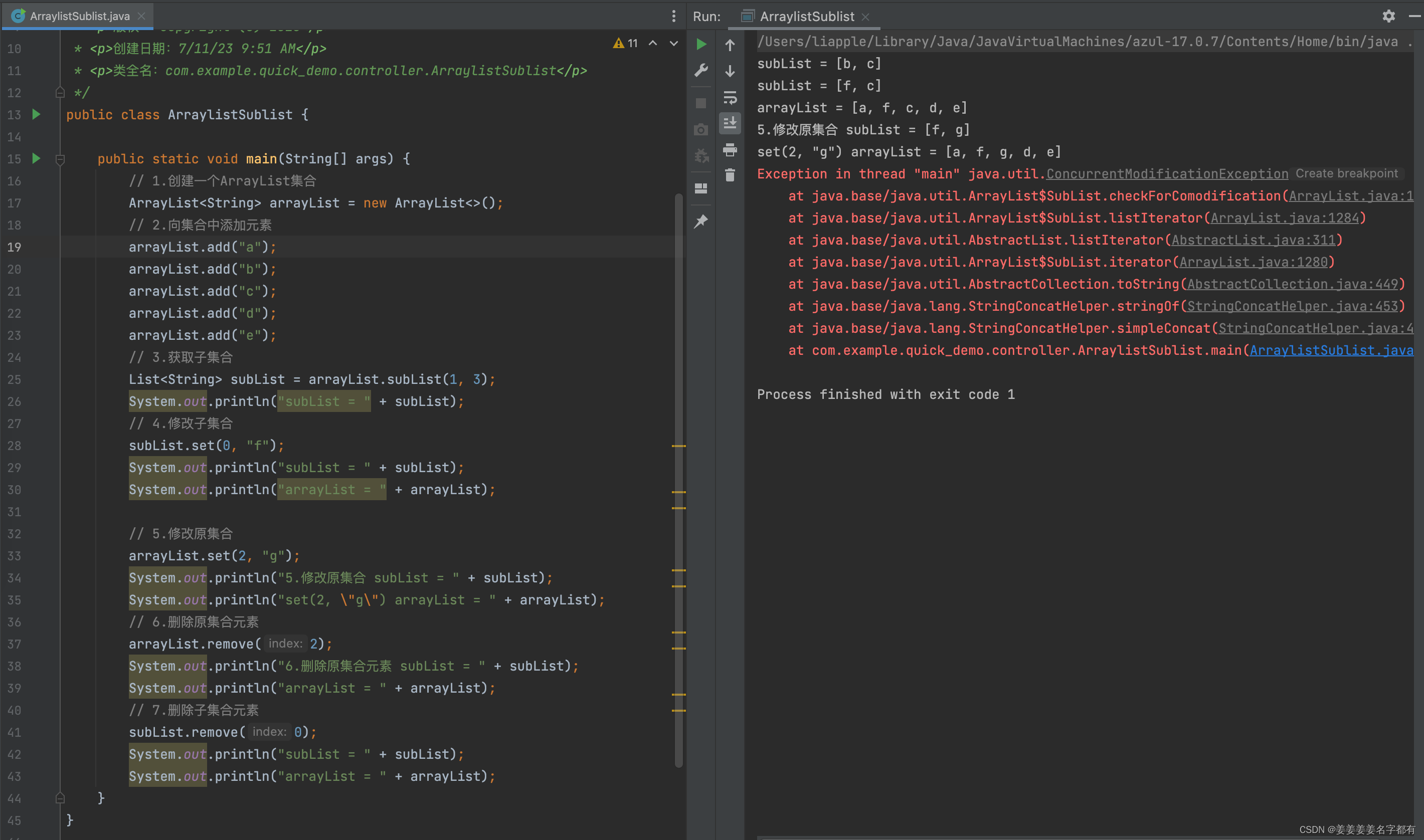Open run configuration via wrench icon
This screenshot has height=840, width=1424.
coord(701,70)
